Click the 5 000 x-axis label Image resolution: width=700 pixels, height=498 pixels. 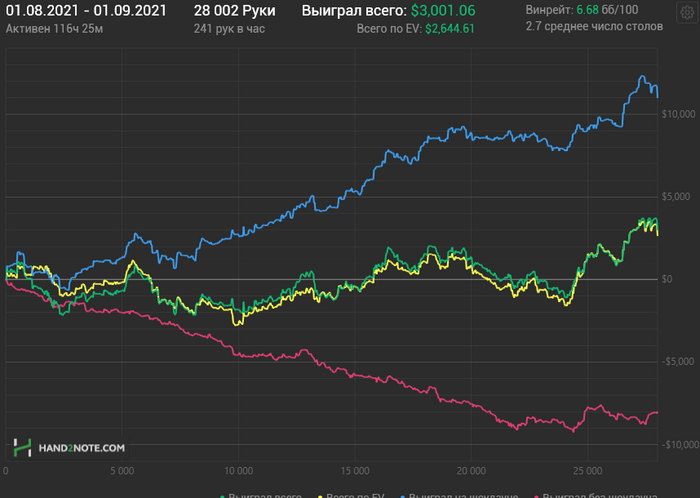point(122,471)
